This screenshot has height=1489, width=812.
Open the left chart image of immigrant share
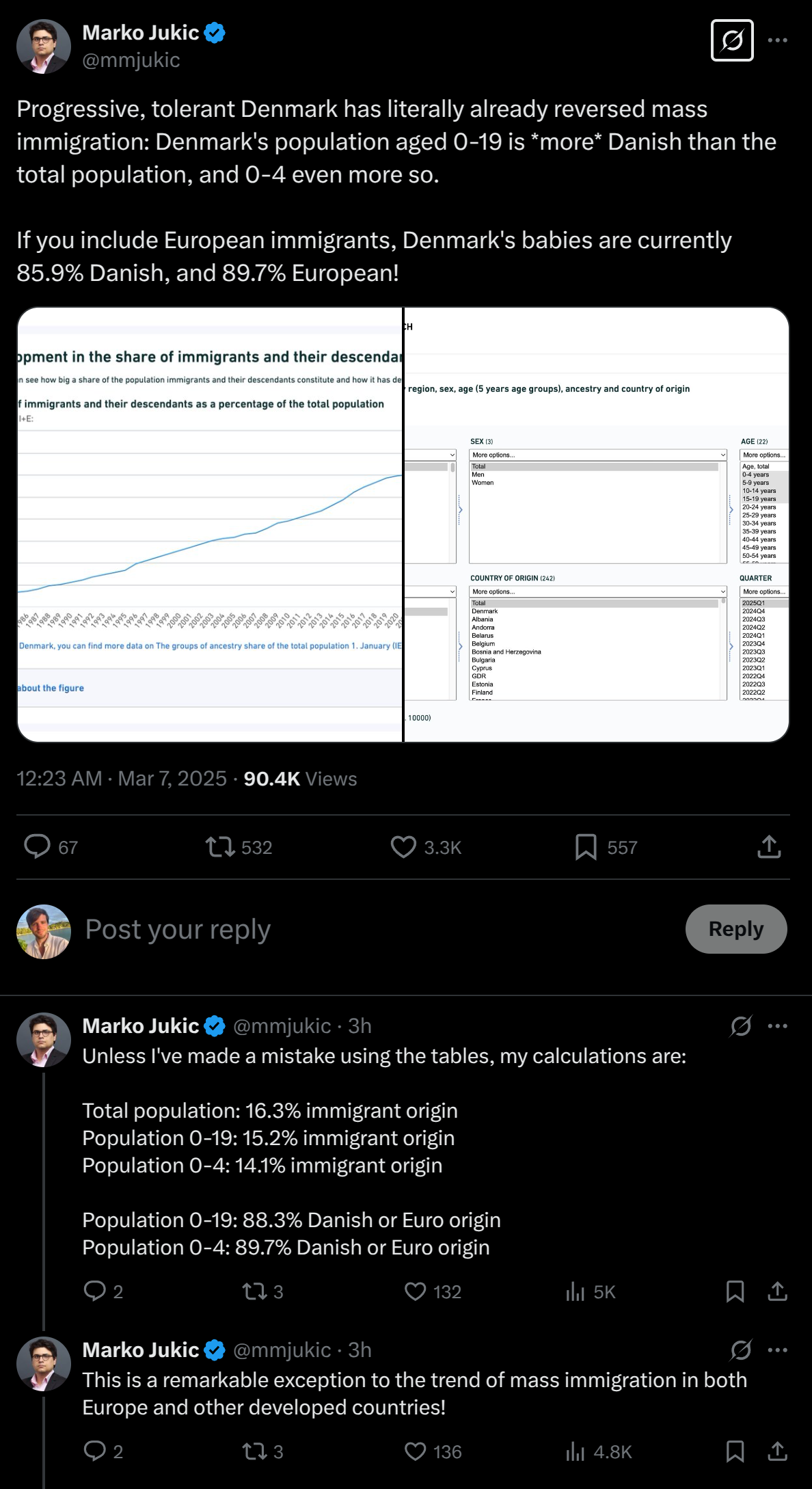tap(210, 524)
